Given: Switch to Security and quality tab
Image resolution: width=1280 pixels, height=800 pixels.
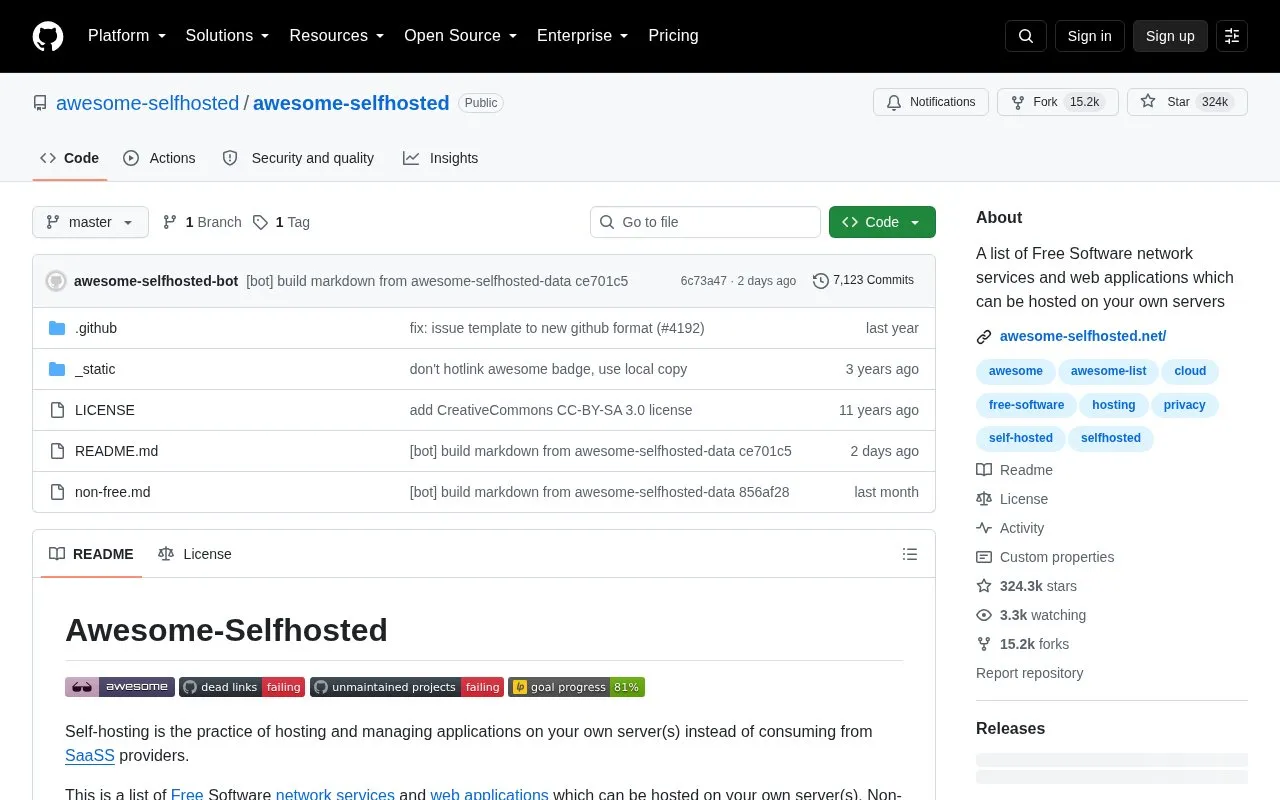Looking at the screenshot, I should coord(298,158).
